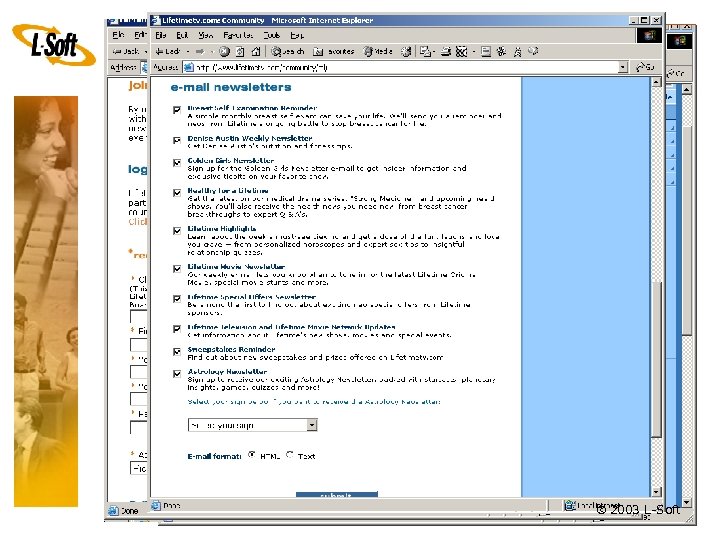Select Text e-mail format radio button
720x540 pixels.
(x=290, y=455)
